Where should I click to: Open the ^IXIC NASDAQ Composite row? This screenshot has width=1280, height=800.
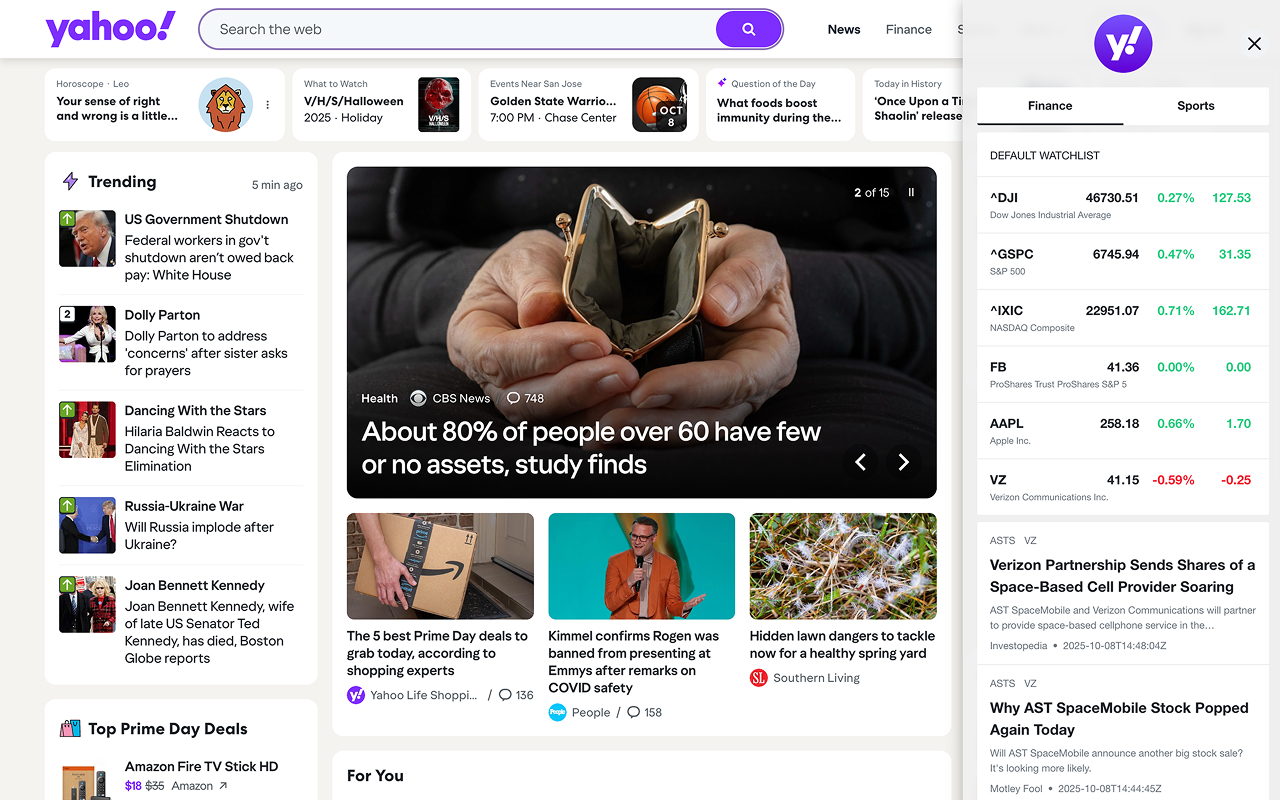(x=1123, y=318)
